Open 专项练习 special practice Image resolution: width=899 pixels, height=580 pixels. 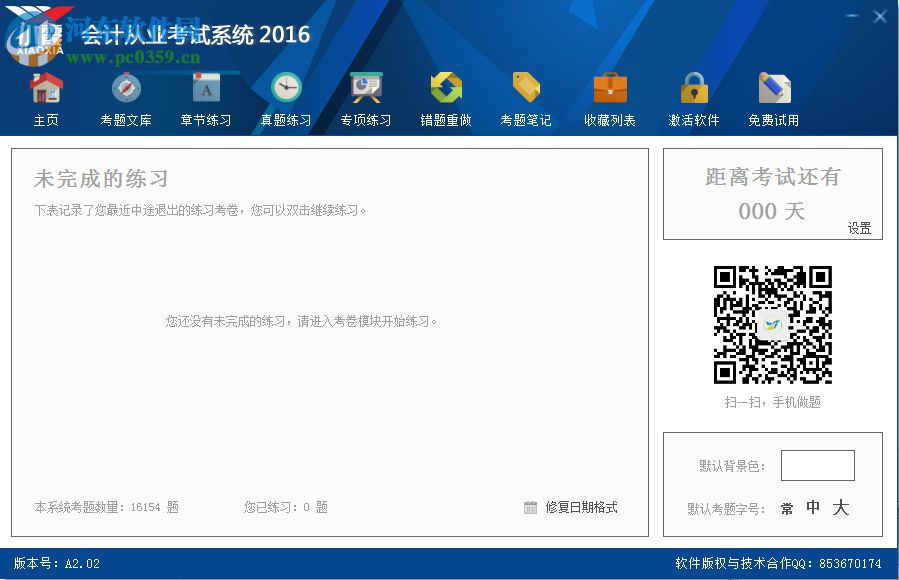[x=365, y=100]
